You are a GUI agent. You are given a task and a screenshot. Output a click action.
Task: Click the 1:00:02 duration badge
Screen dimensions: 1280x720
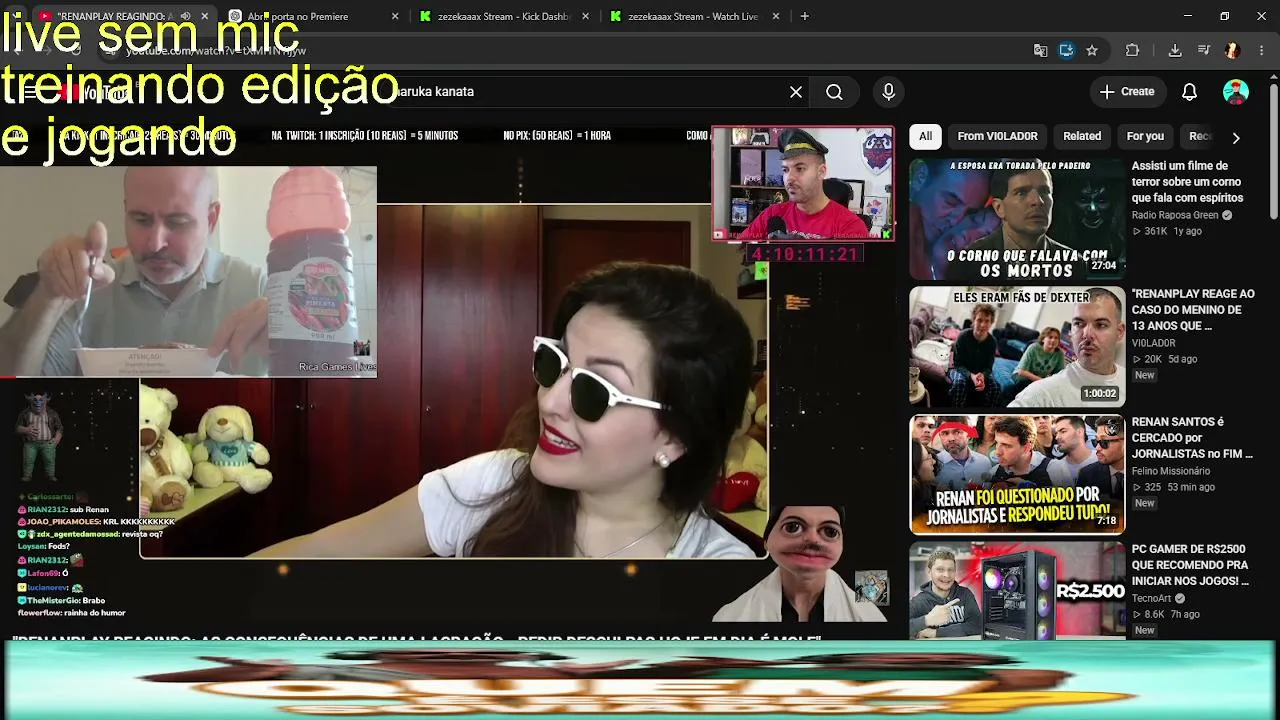pos(1100,394)
